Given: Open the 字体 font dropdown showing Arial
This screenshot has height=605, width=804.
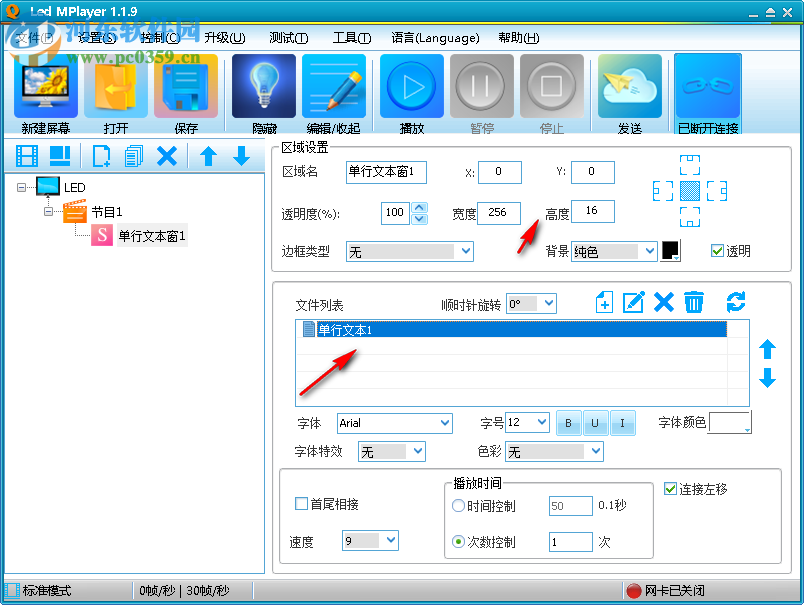Looking at the screenshot, I should click(x=394, y=423).
